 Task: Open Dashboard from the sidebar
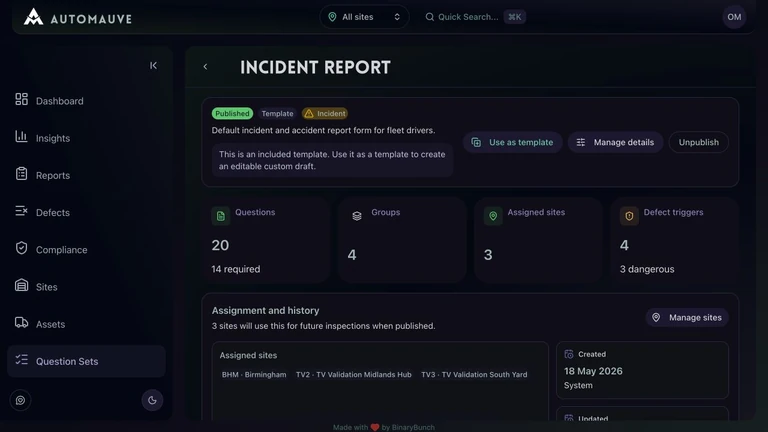pos(86,101)
